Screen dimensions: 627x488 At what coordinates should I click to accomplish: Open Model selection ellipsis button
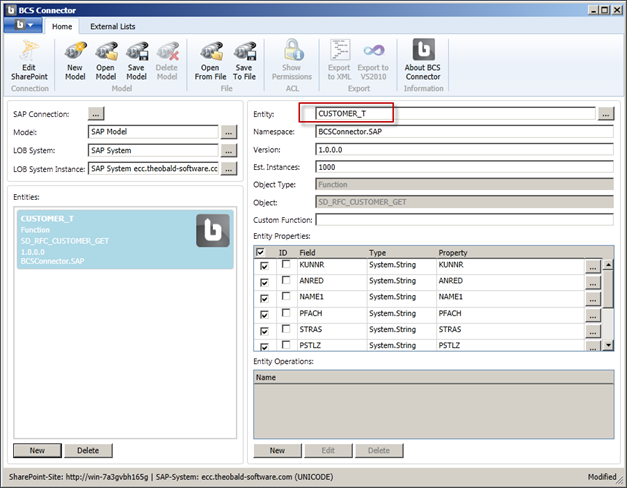coord(228,132)
